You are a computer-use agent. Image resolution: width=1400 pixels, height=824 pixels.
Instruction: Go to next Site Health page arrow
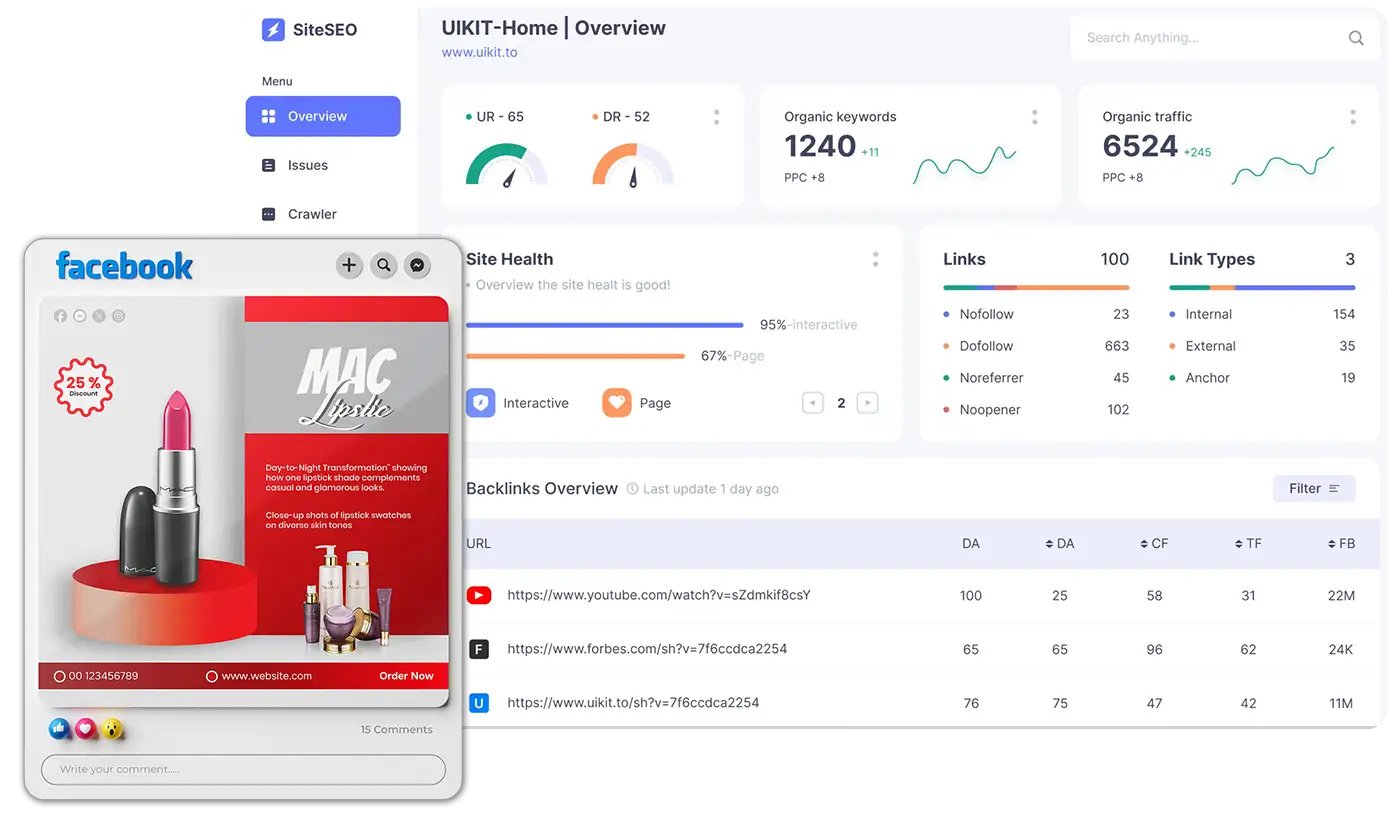[x=867, y=403]
